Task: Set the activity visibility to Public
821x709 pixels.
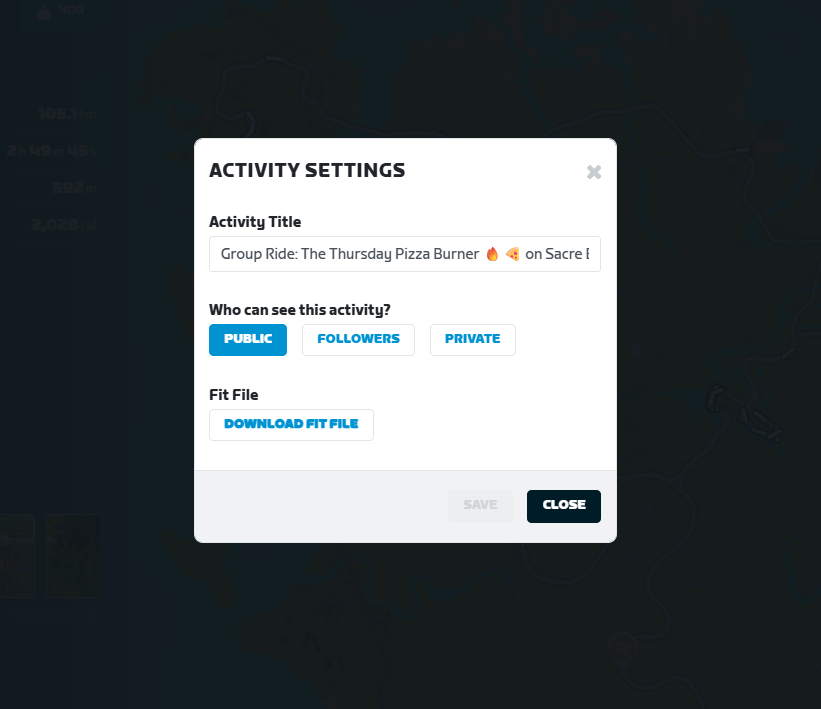Action: click(x=248, y=339)
